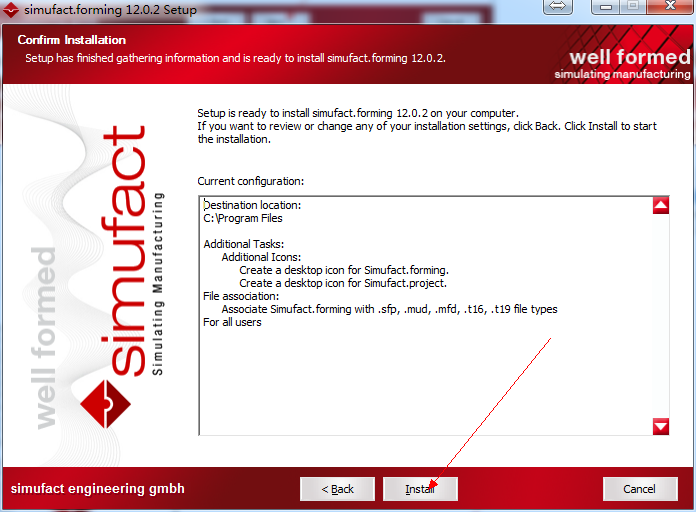Click the Install button
The image size is (696, 512).
[x=420, y=489]
